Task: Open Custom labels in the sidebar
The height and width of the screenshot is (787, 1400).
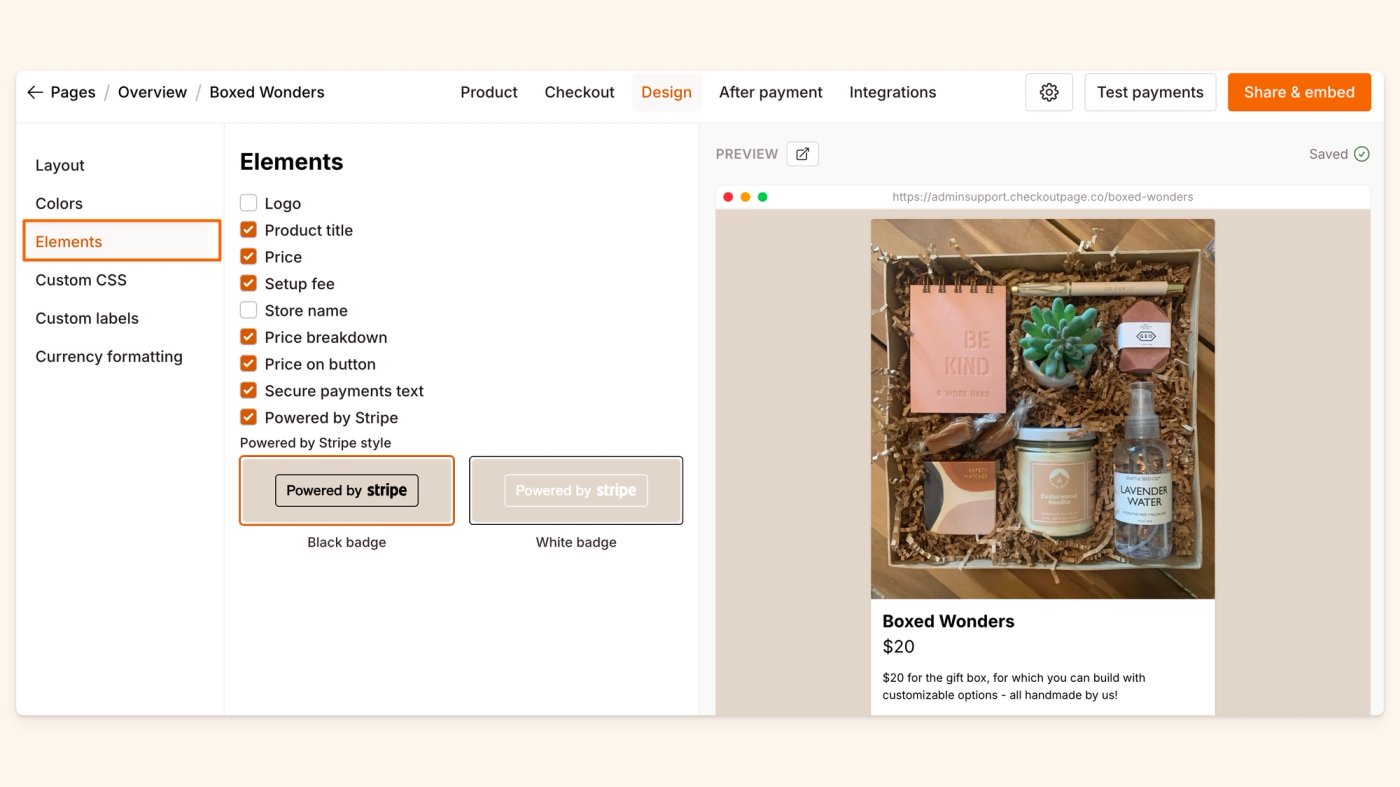Action: point(87,318)
